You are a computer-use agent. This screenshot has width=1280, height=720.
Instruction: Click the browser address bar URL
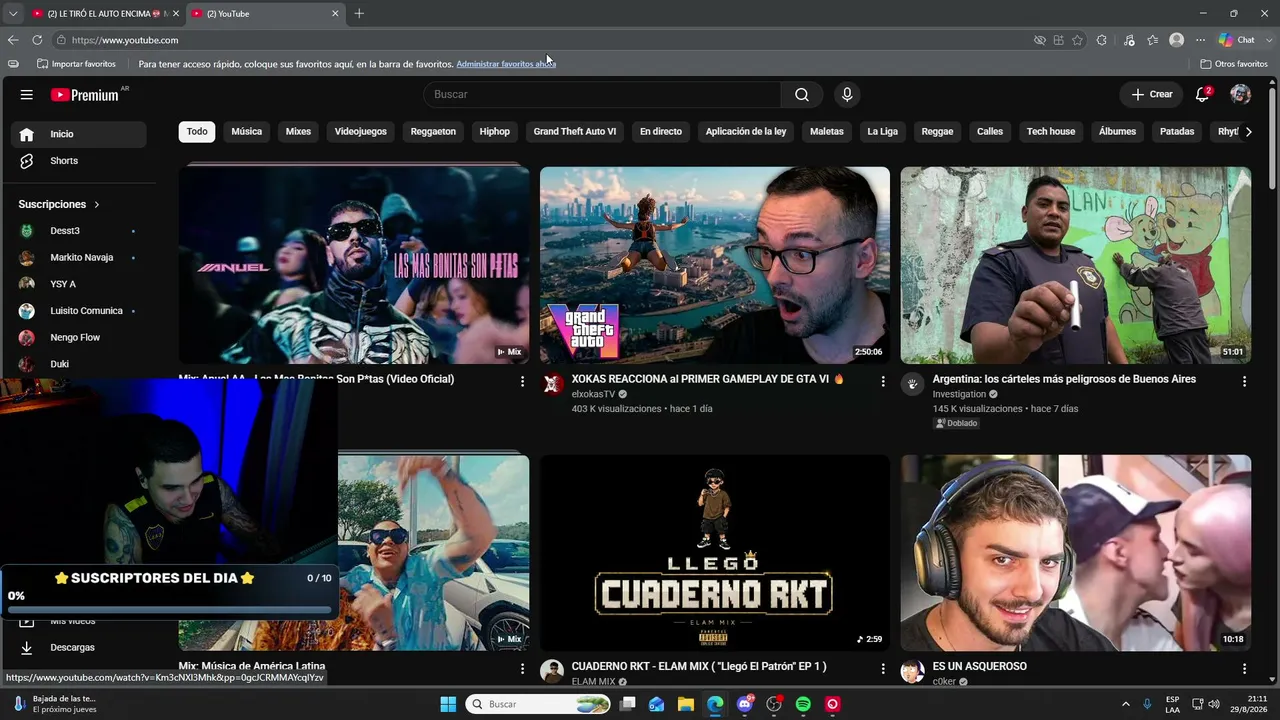pos(125,40)
